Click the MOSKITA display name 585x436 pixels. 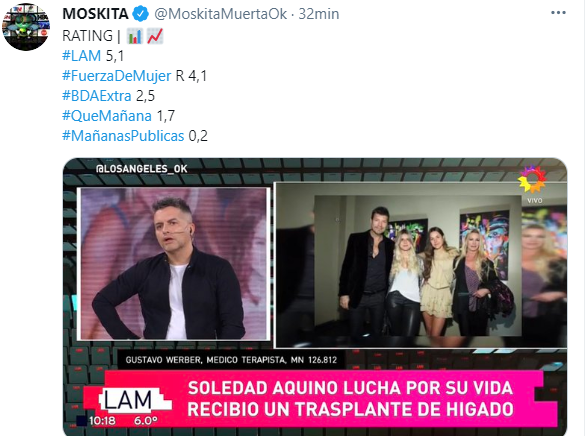coord(96,14)
